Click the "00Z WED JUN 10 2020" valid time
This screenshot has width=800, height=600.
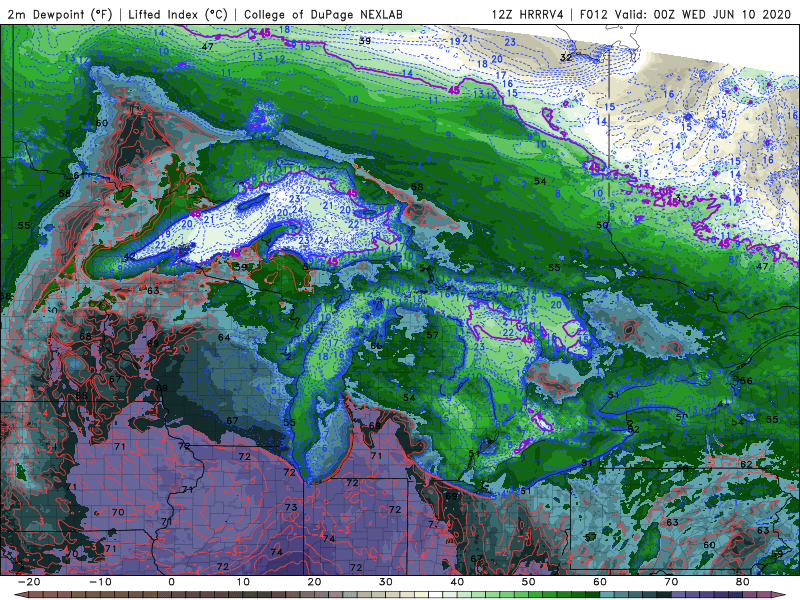tap(722, 14)
